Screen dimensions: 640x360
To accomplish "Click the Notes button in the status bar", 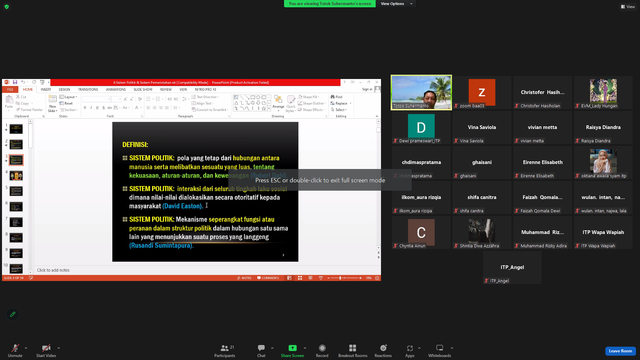I will (x=244, y=278).
